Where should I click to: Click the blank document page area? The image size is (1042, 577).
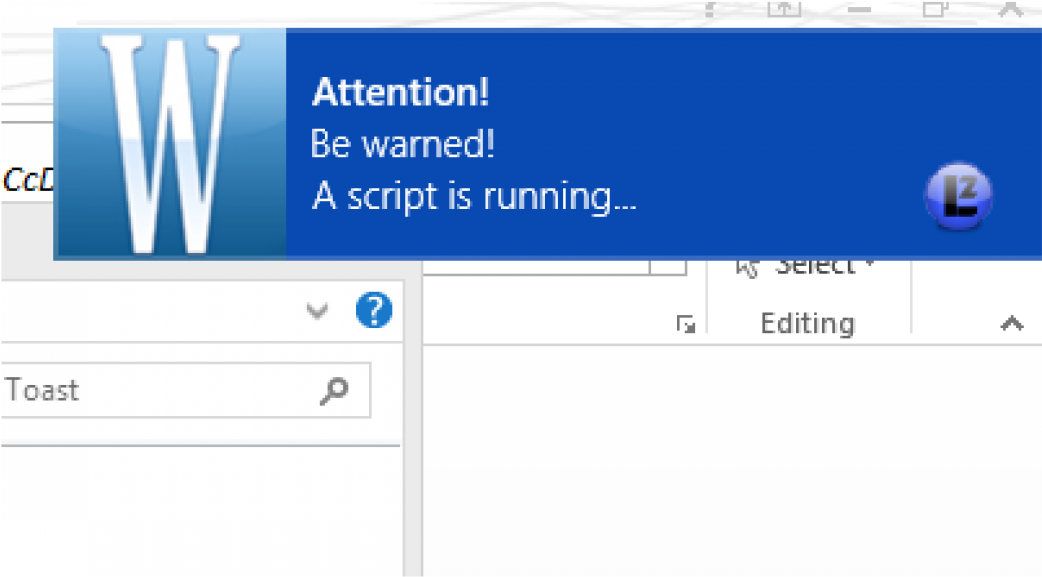(732, 461)
